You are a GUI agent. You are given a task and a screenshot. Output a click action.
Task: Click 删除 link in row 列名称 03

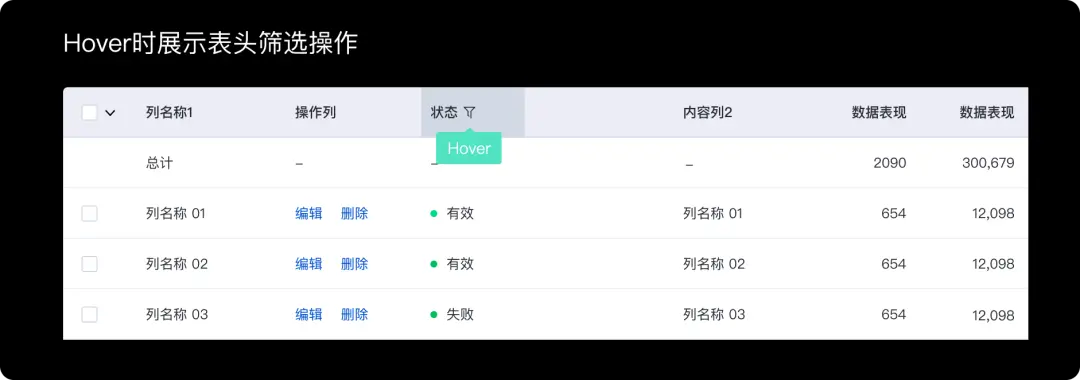pos(354,315)
